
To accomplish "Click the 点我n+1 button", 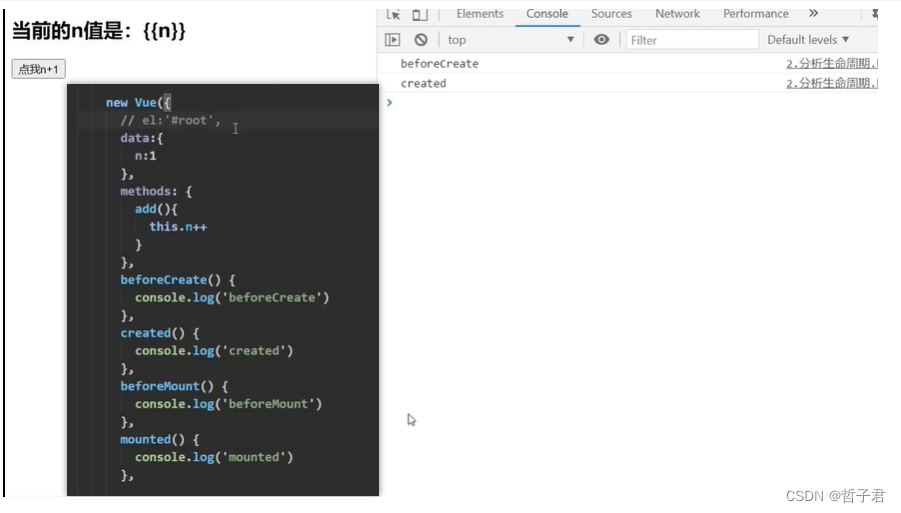I will click(38, 69).
